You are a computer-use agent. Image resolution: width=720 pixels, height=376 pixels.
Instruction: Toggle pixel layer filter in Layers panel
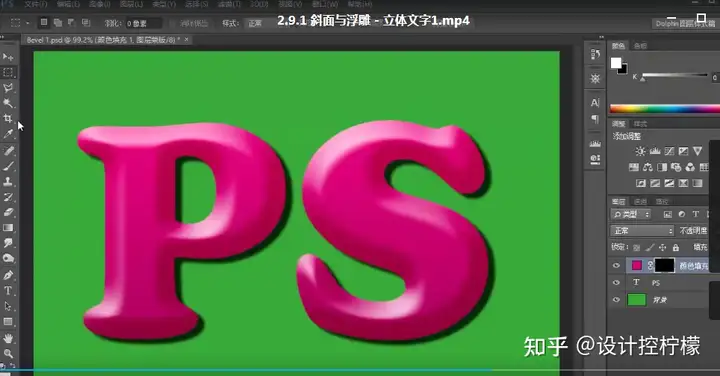point(668,214)
